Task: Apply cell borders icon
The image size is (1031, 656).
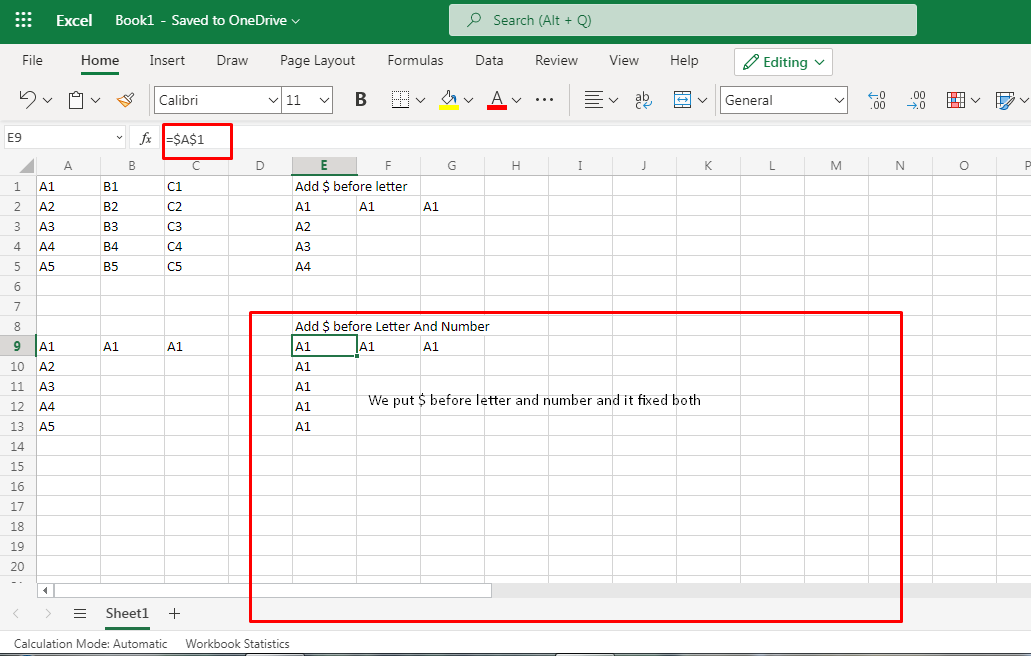Action: click(x=400, y=100)
